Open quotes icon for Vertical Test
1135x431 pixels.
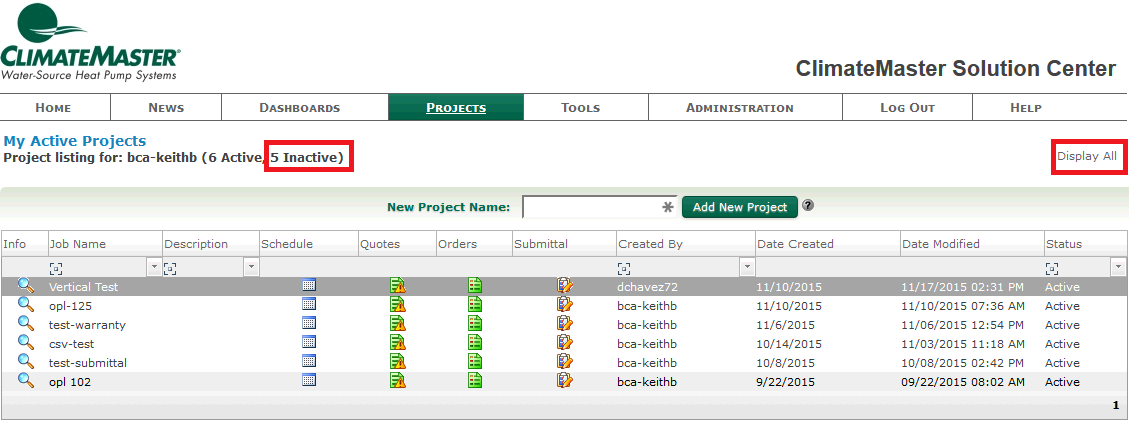pyautogui.click(x=397, y=285)
